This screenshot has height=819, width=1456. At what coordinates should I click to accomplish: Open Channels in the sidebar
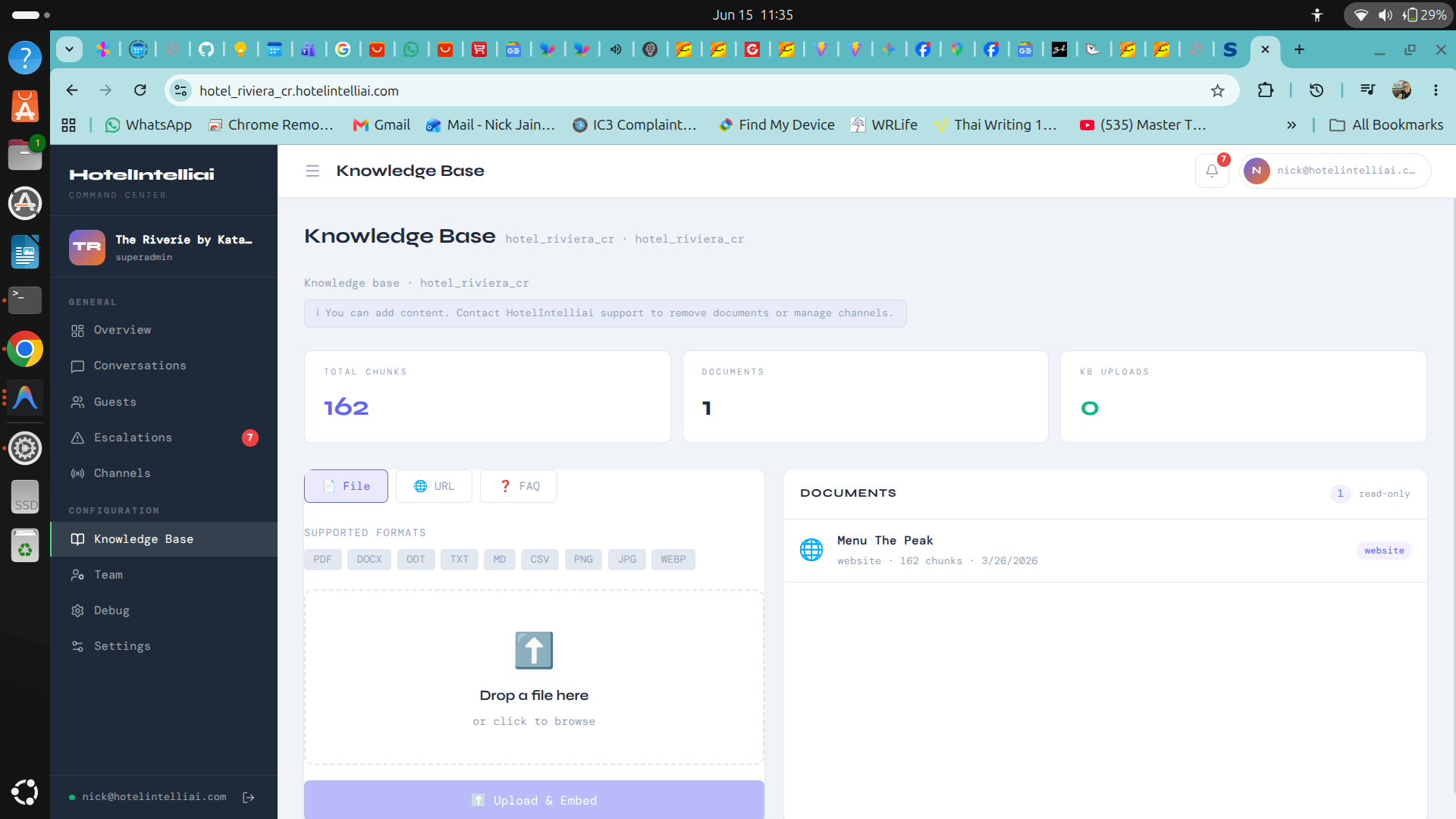click(164, 473)
